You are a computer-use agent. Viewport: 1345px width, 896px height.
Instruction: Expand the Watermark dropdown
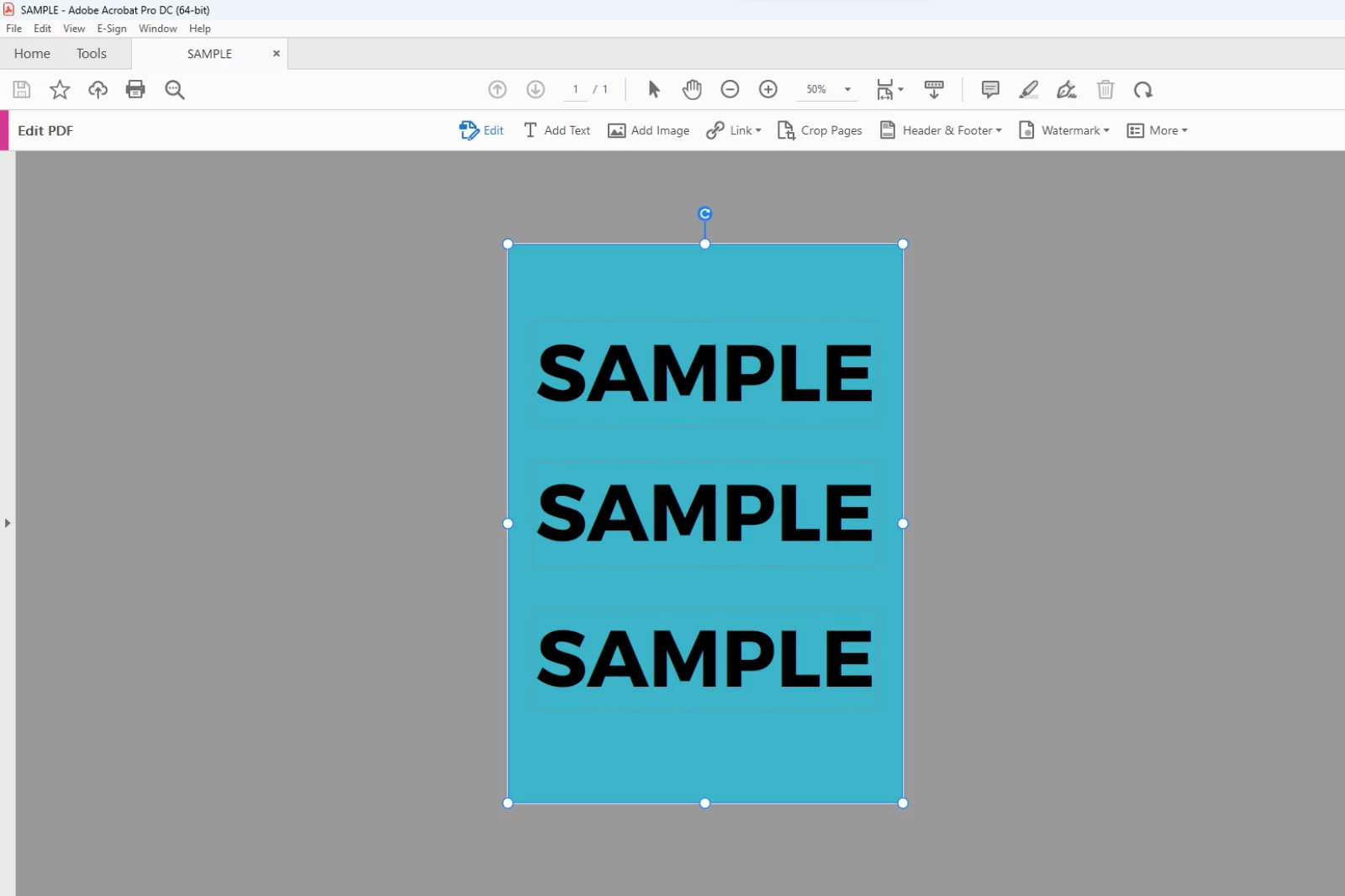coord(1063,130)
